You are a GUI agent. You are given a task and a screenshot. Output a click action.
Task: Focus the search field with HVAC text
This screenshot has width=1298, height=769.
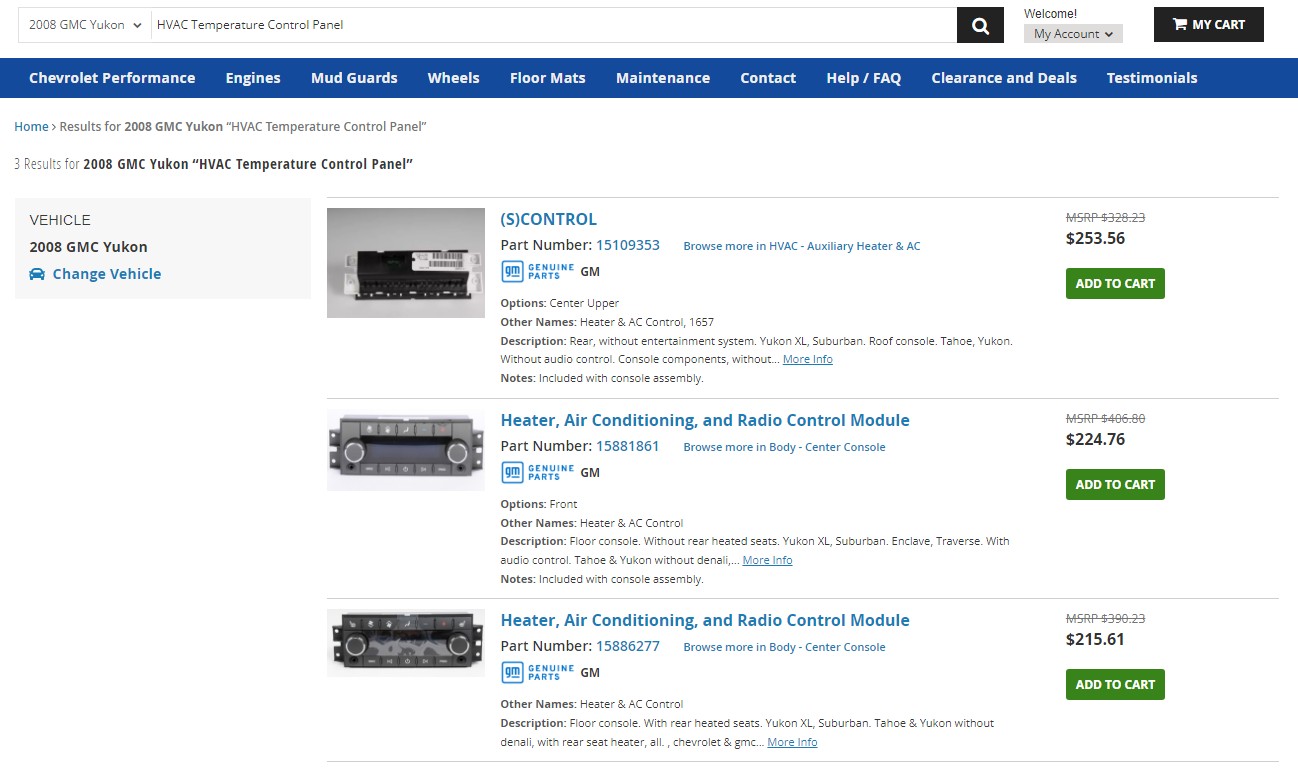553,25
